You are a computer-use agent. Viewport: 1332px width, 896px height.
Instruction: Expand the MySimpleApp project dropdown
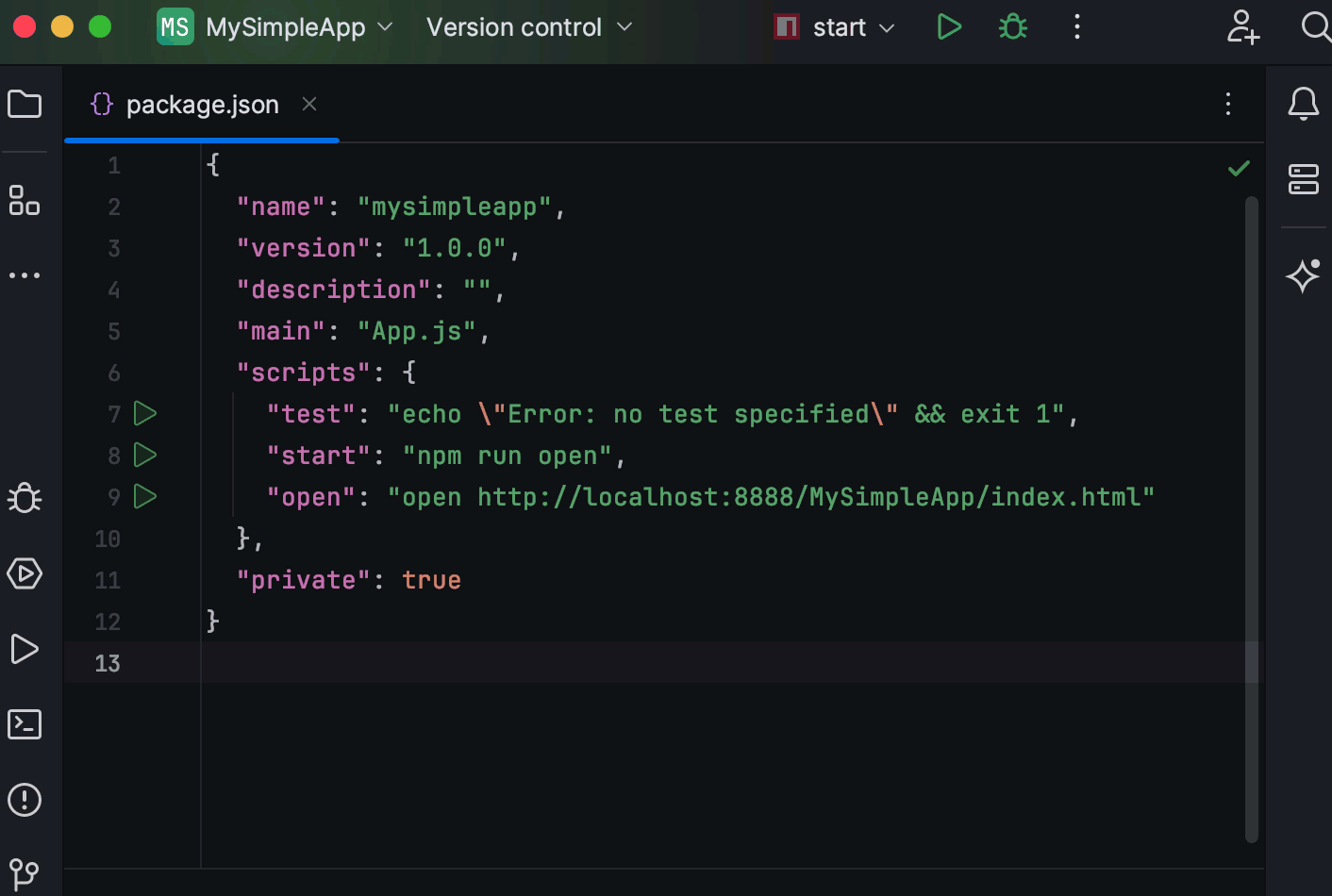275,27
